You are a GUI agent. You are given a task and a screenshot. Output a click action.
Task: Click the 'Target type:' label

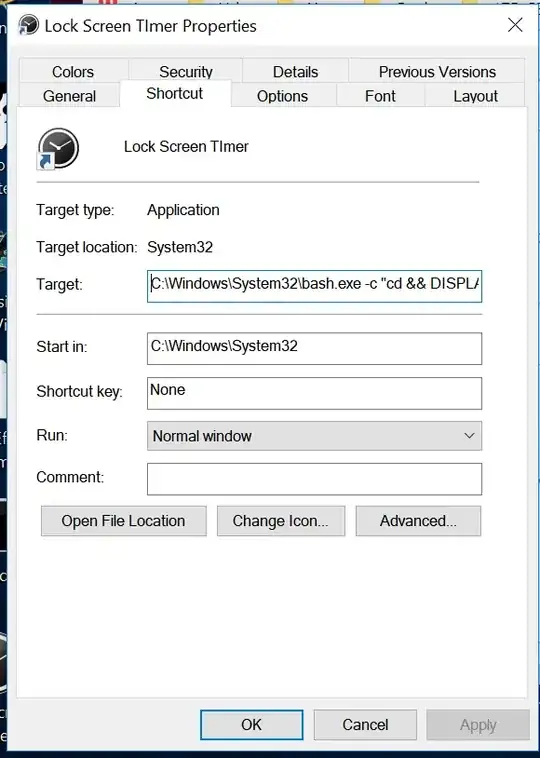click(x=75, y=210)
